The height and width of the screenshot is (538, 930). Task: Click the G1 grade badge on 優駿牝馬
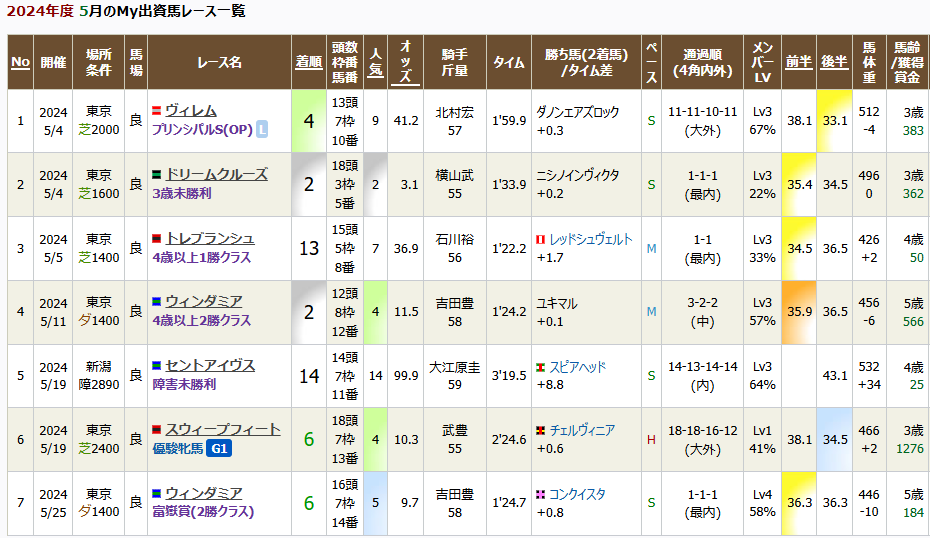pos(219,449)
